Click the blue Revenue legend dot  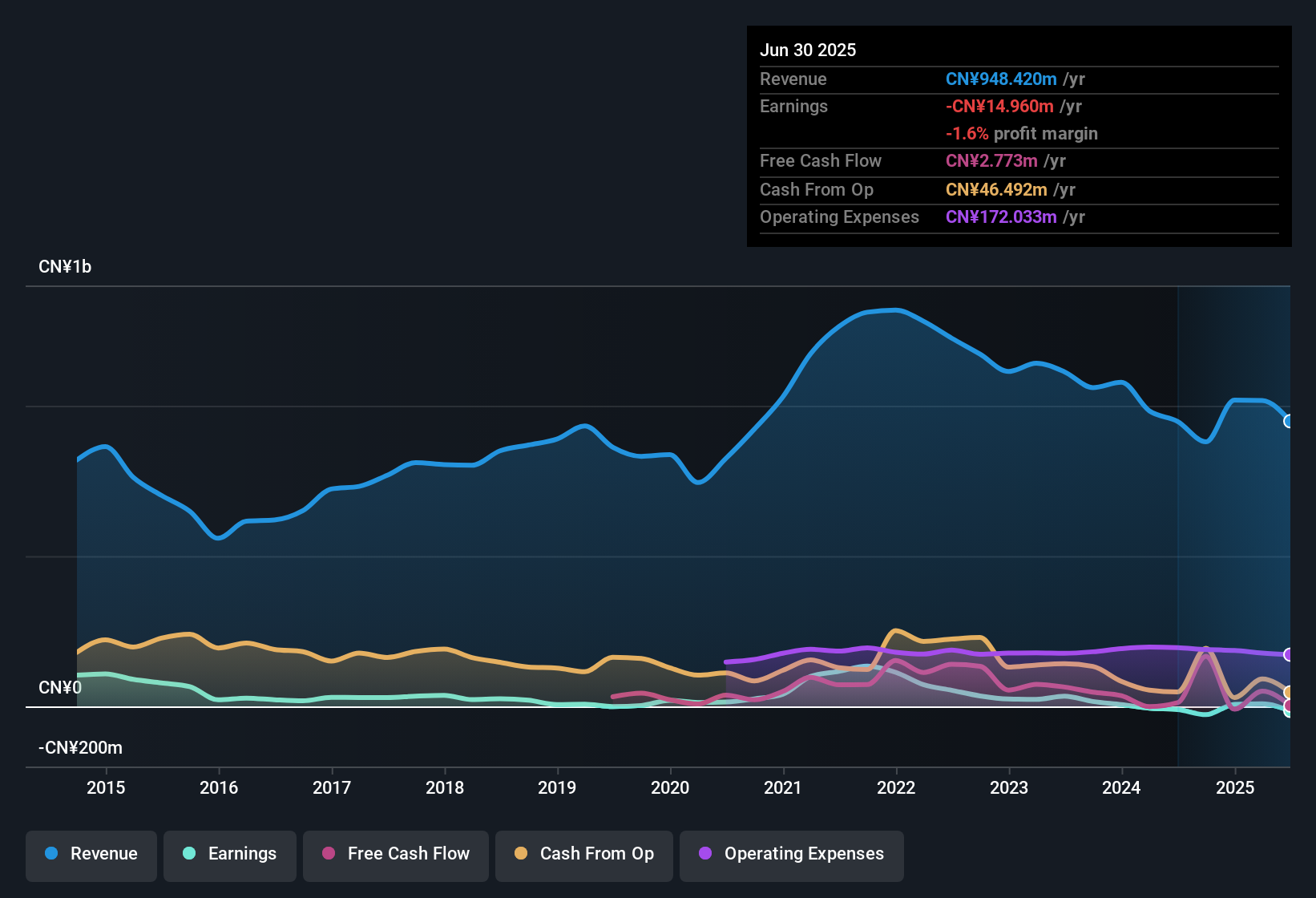[x=51, y=853]
